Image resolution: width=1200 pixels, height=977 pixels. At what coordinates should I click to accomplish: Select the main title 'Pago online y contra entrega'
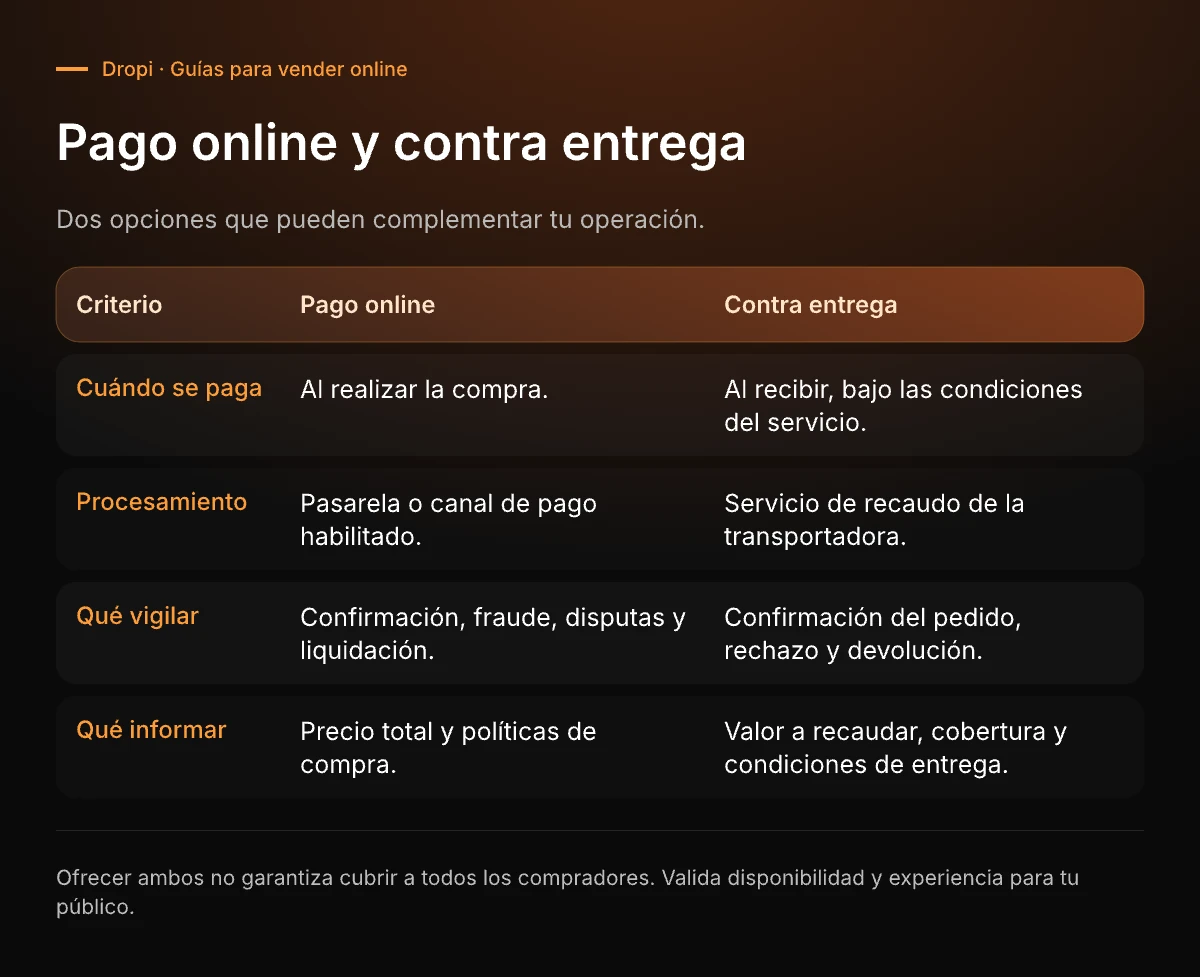coord(401,143)
